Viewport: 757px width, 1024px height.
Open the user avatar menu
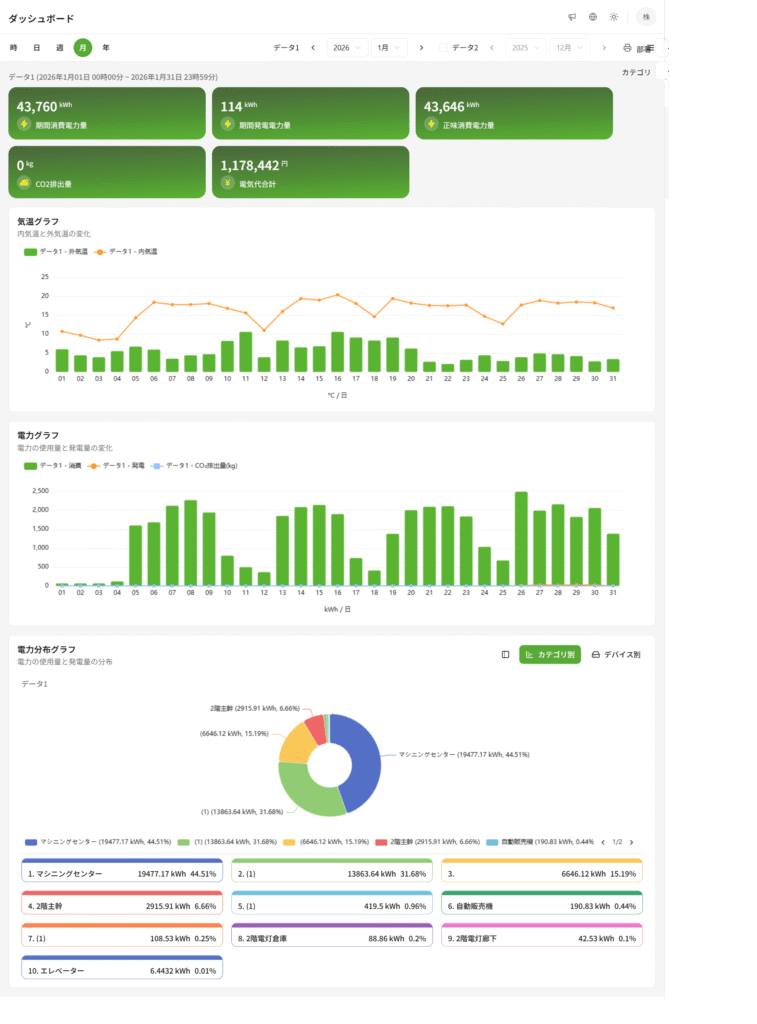(646, 17)
